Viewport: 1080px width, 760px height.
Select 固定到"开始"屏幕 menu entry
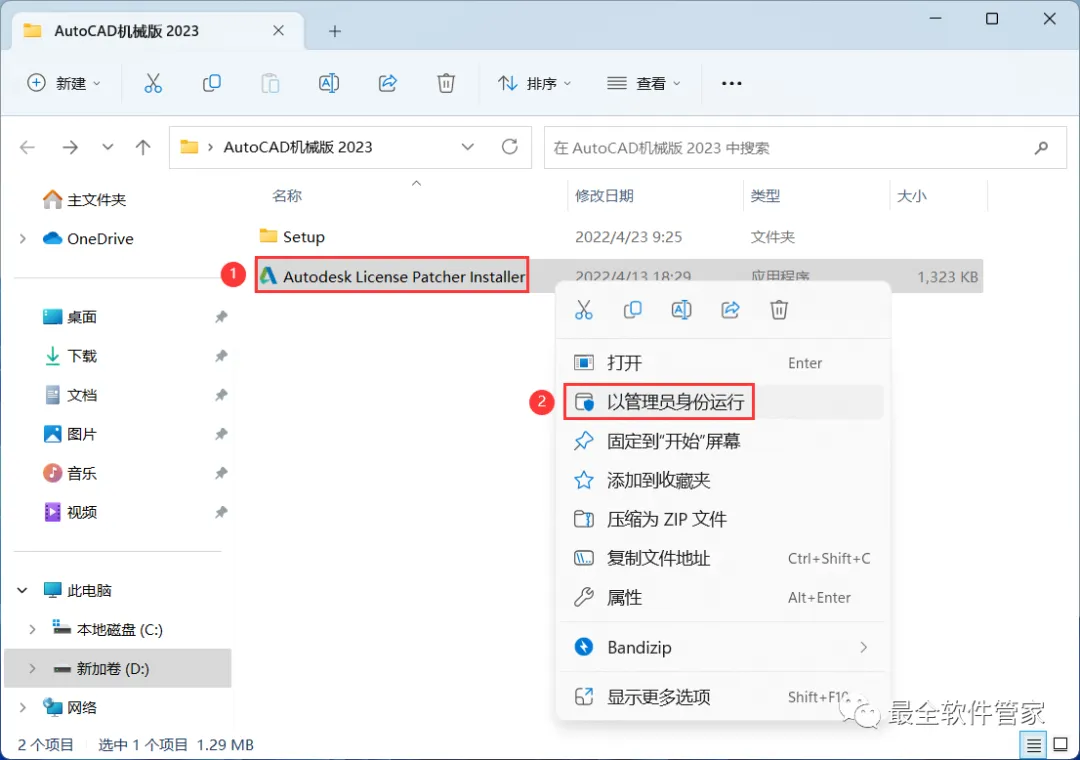coord(723,441)
